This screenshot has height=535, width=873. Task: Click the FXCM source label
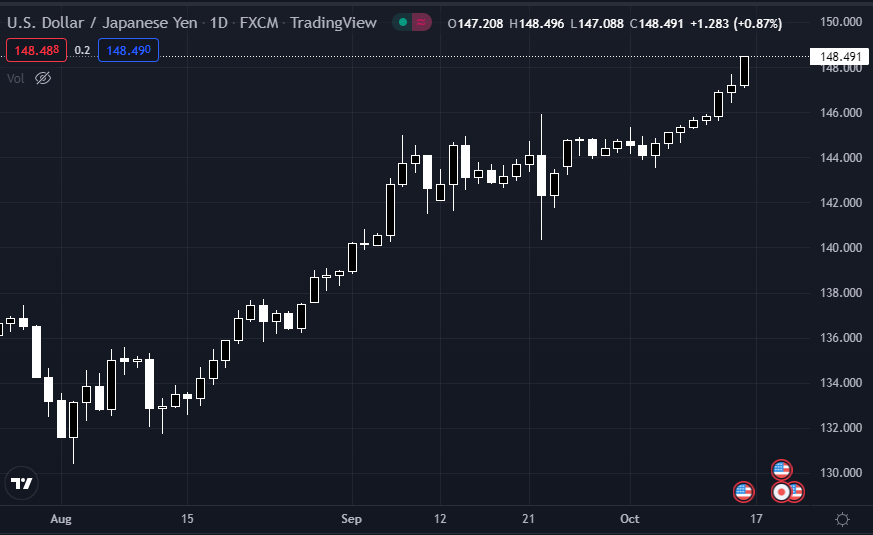(x=259, y=23)
